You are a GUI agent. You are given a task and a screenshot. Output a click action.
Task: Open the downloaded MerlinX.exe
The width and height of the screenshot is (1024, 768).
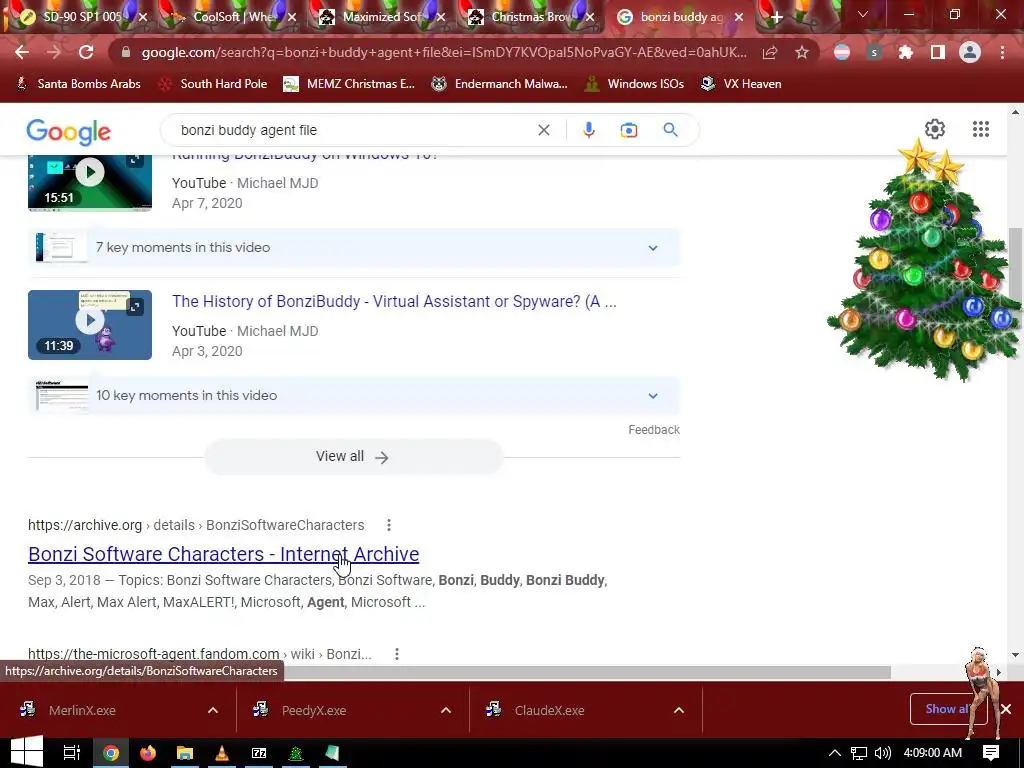click(x=82, y=711)
